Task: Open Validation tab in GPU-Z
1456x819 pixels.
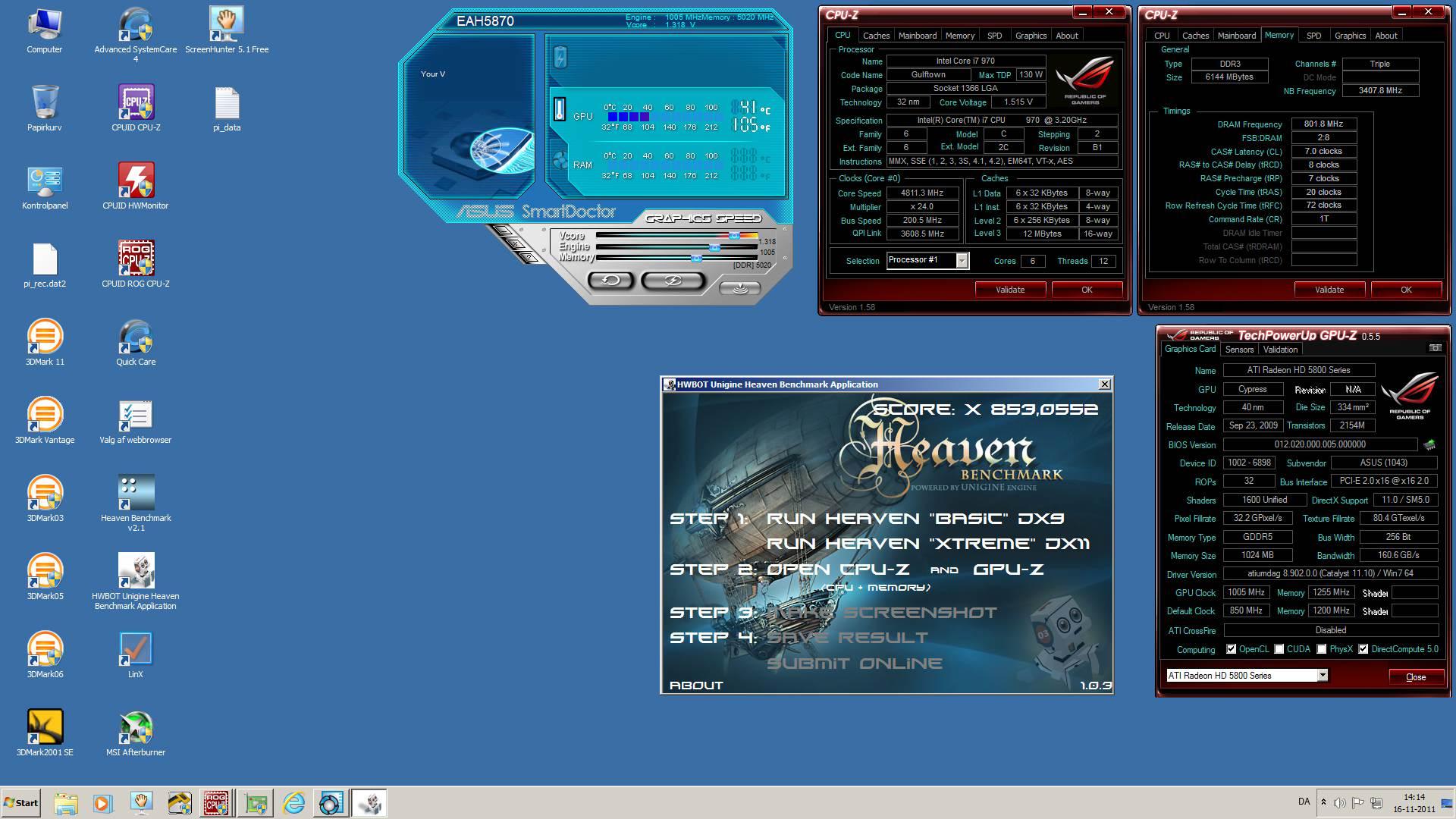Action: pos(1280,350)
